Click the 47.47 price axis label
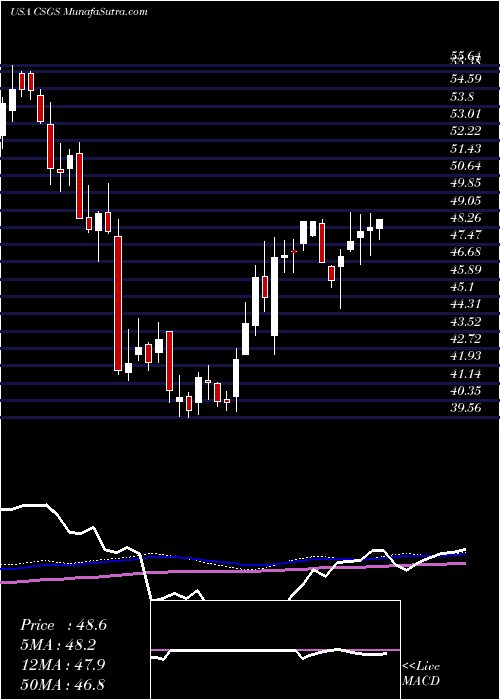The width and height of the screenshot is (500, 700). 466,235
